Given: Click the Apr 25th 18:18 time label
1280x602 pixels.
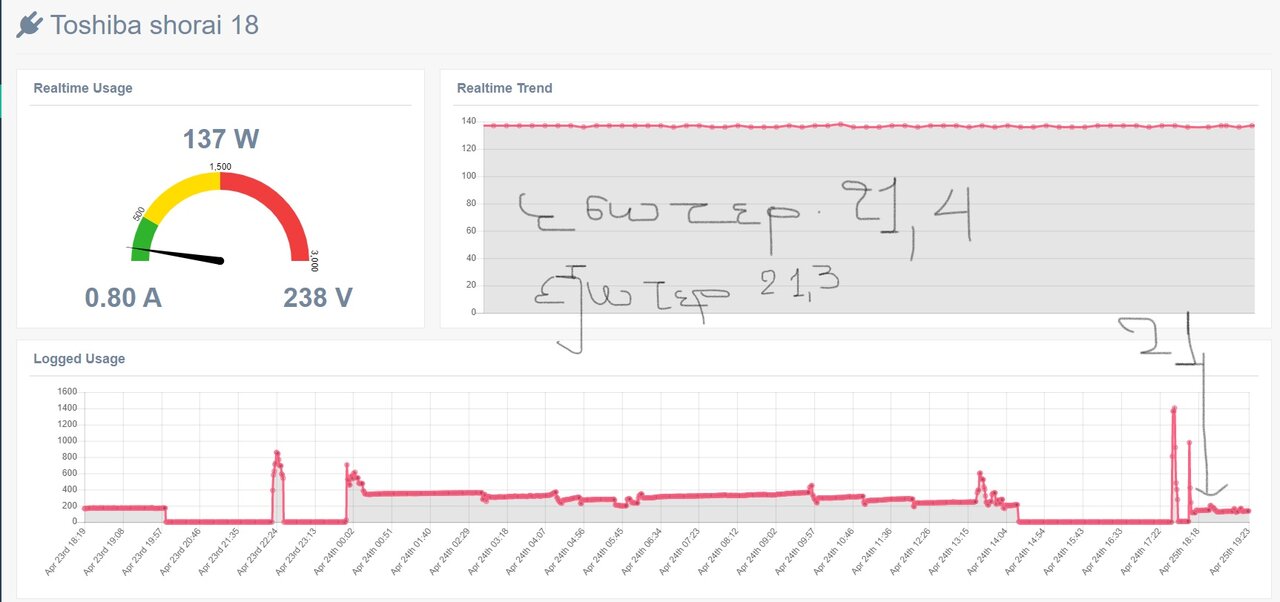Looking at the screenshot, I should [x=1180, y=551].
